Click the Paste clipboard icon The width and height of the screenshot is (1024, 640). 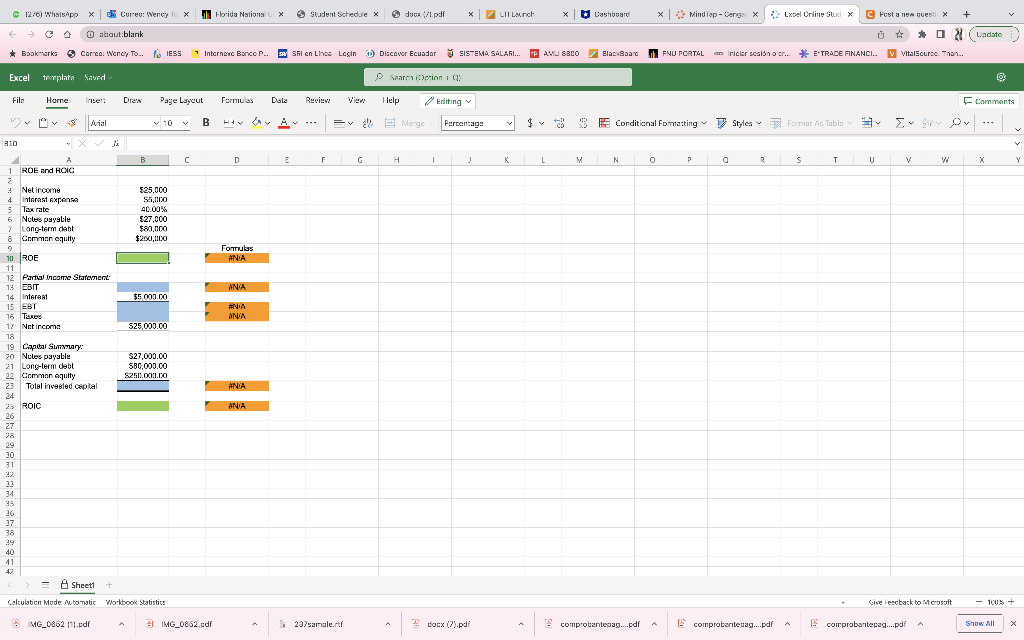click(x=43, y=123)
